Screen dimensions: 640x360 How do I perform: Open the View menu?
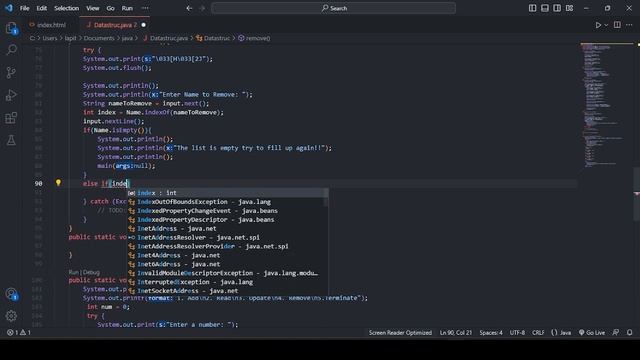(x=93, y=8)
